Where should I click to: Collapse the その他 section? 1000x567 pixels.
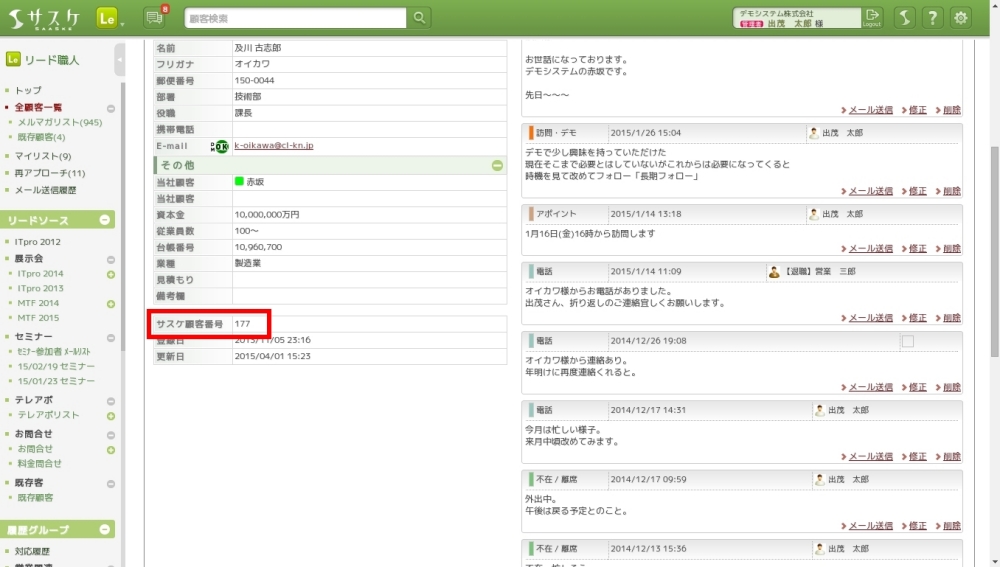click(497, 165)
